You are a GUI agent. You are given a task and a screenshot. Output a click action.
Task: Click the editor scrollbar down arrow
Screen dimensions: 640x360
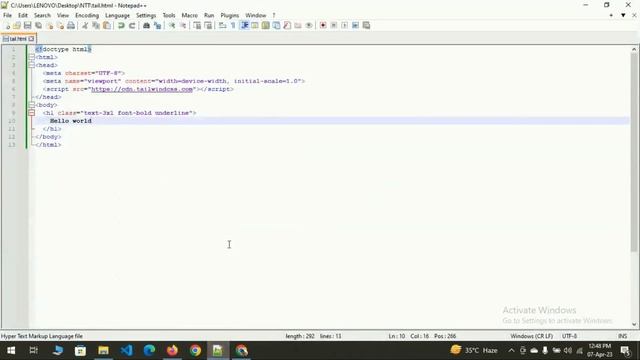pos(634,324)
